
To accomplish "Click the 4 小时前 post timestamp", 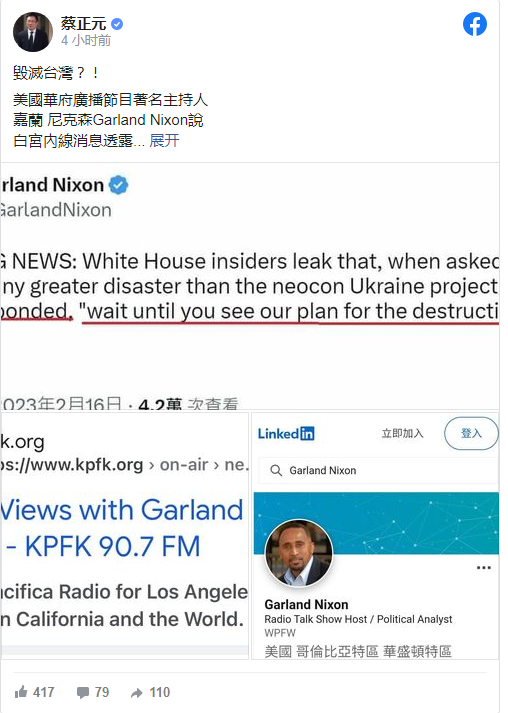I will 86,40.
